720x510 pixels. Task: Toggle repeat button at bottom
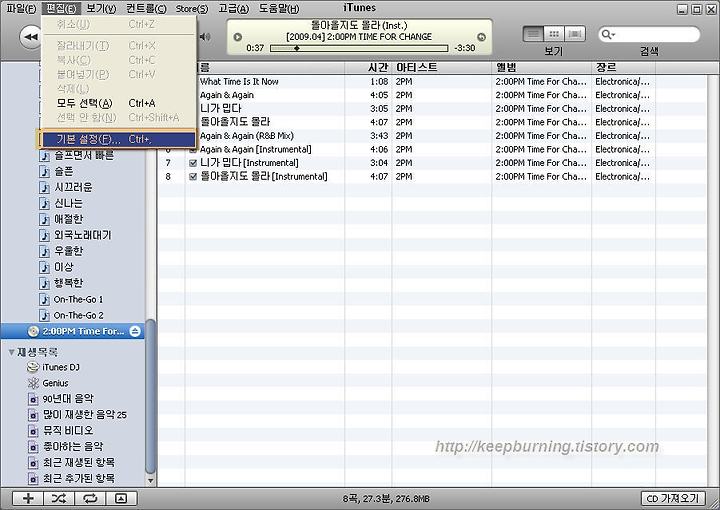tap(90, 498)
